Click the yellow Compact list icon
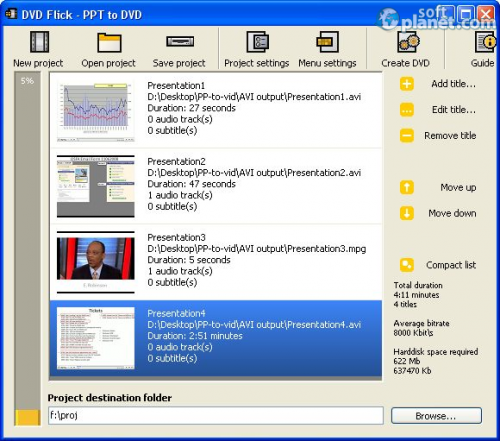Screen dimensions: 500x441 click(x=407, y=265)
